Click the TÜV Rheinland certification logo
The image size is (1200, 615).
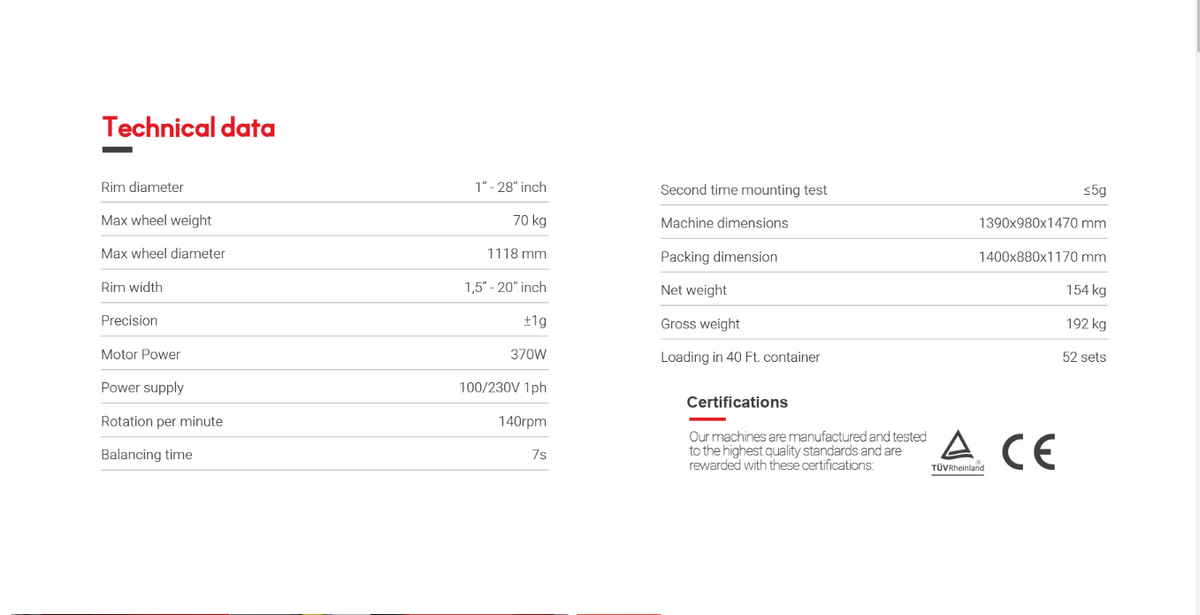(957, 452)
